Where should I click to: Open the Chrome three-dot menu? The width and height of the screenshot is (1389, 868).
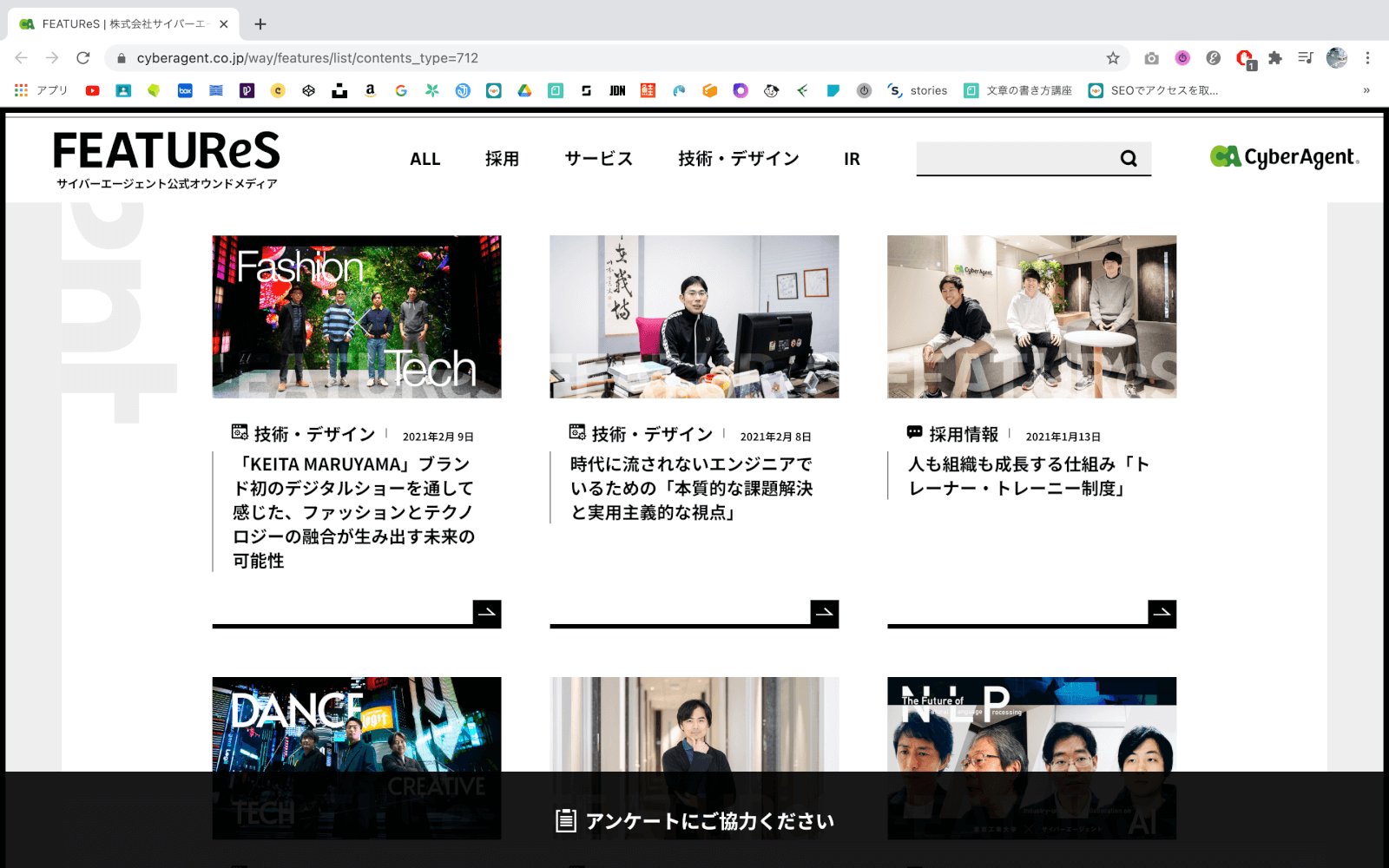pyautogui.click(x=1367, y=58)
